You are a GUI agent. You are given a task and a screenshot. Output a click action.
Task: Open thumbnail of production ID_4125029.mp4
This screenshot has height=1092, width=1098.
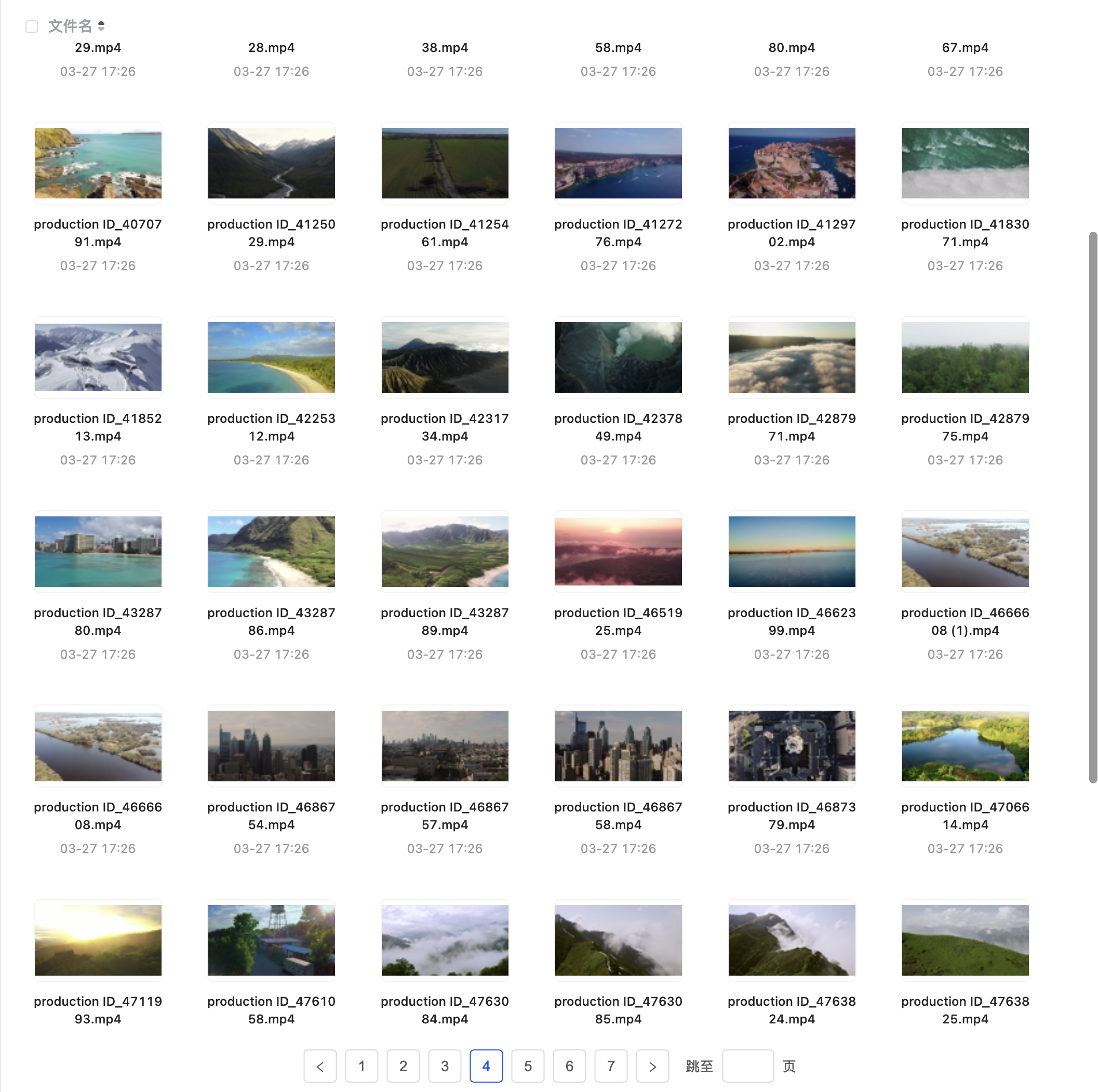(x=271, y=163)
